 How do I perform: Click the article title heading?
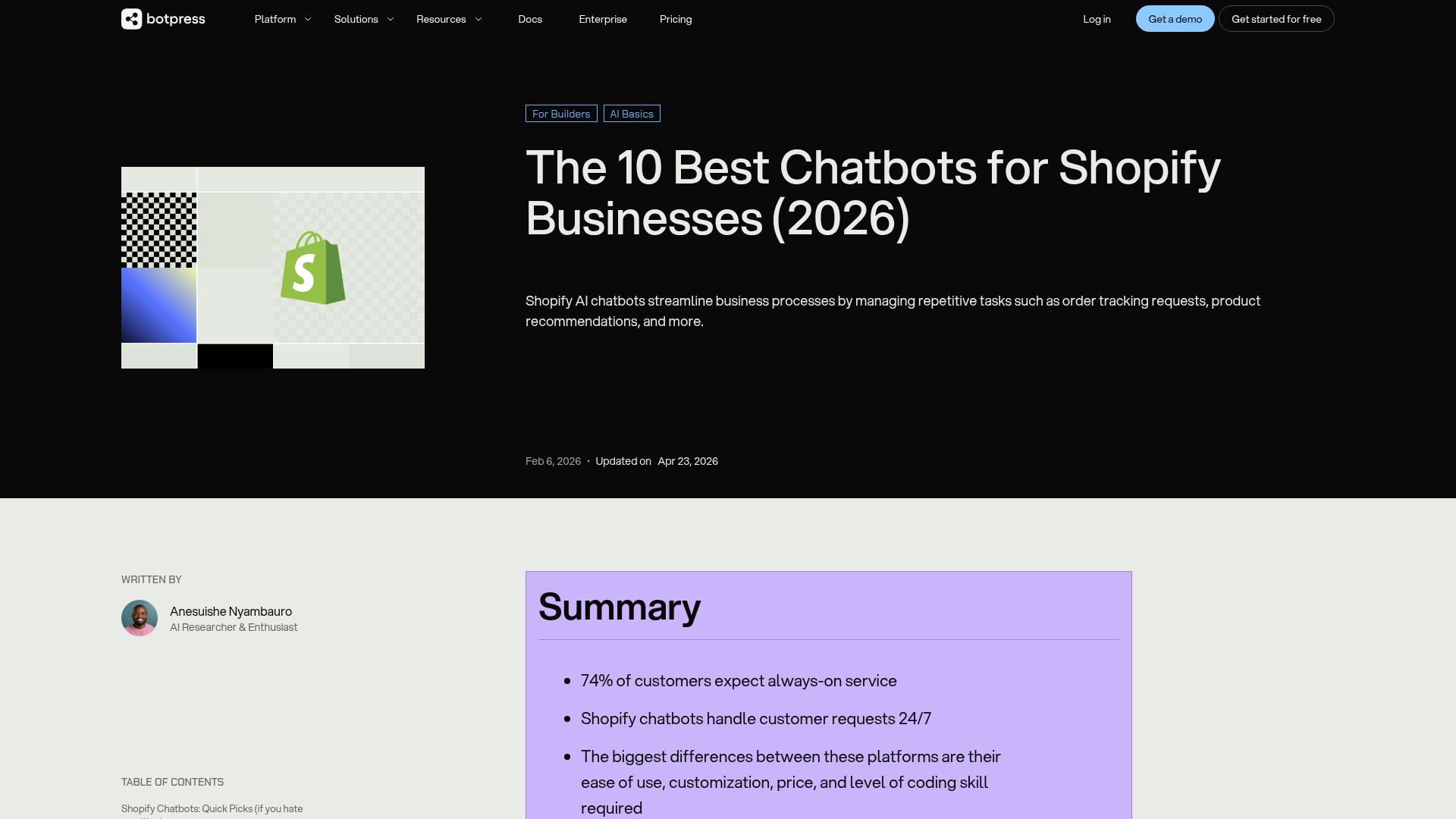click(x=873, y=193)
